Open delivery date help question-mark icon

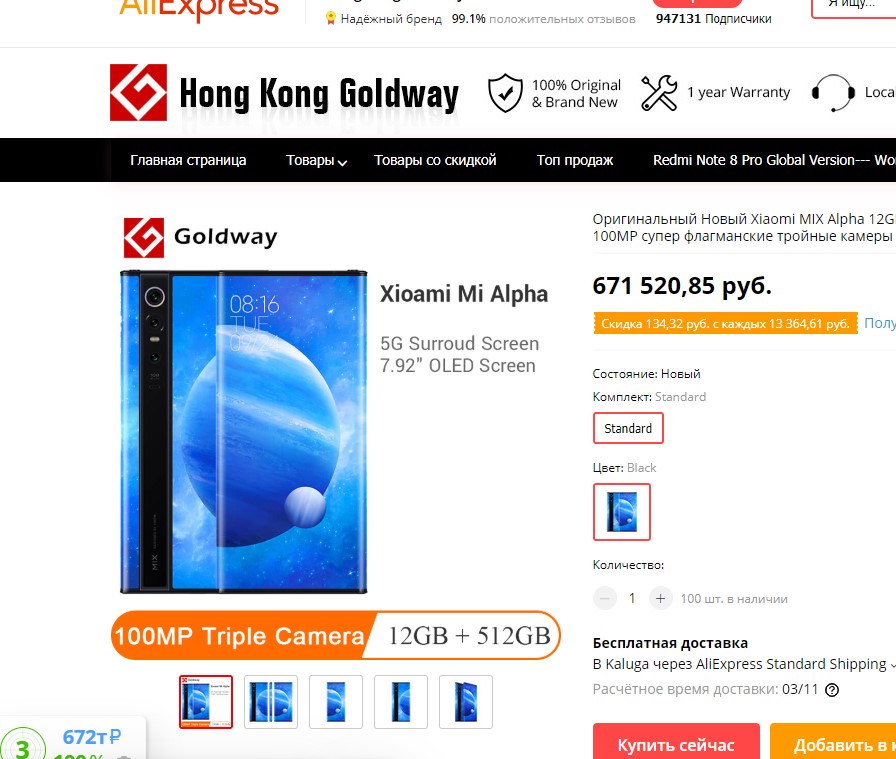tap(832, 690)
